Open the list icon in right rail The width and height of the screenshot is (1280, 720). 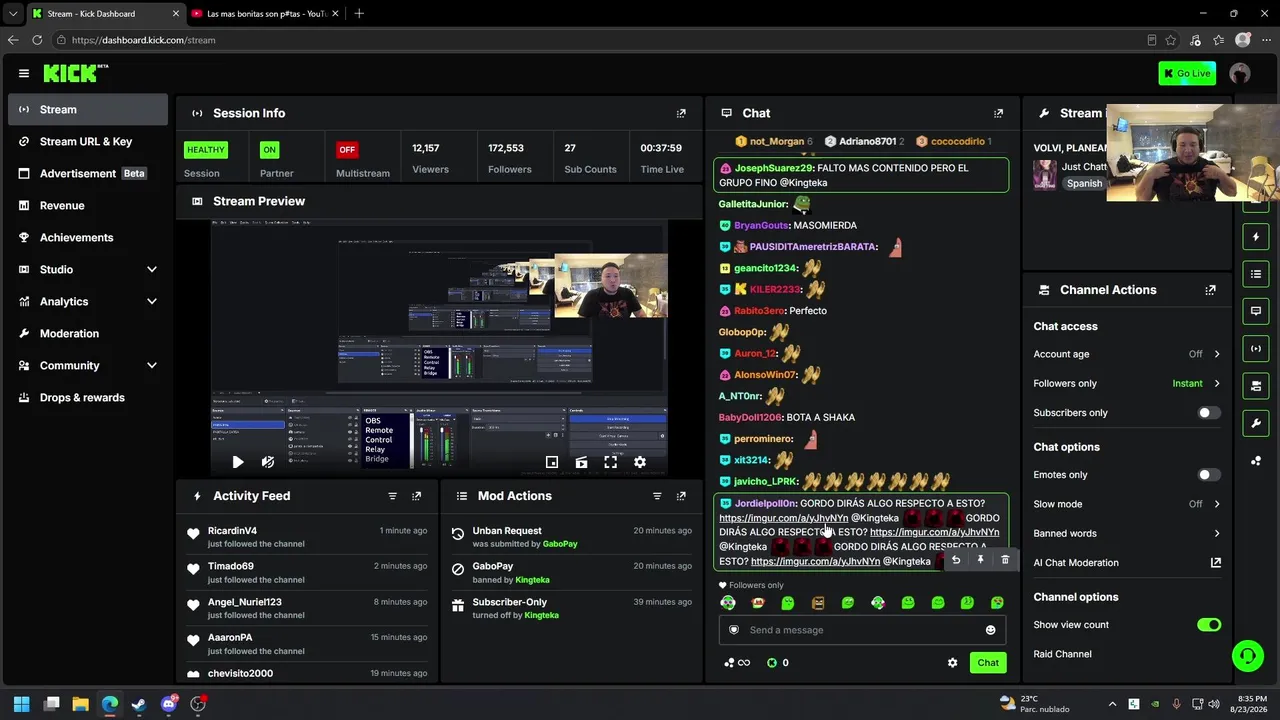(1256, 274)
